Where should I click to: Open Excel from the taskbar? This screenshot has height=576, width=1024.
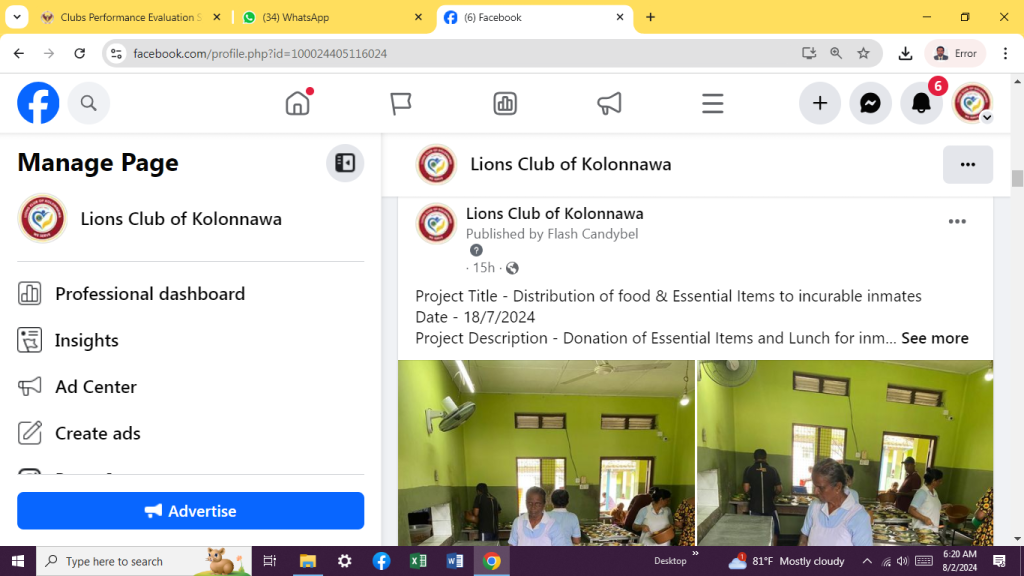click(x=418, y=561)
